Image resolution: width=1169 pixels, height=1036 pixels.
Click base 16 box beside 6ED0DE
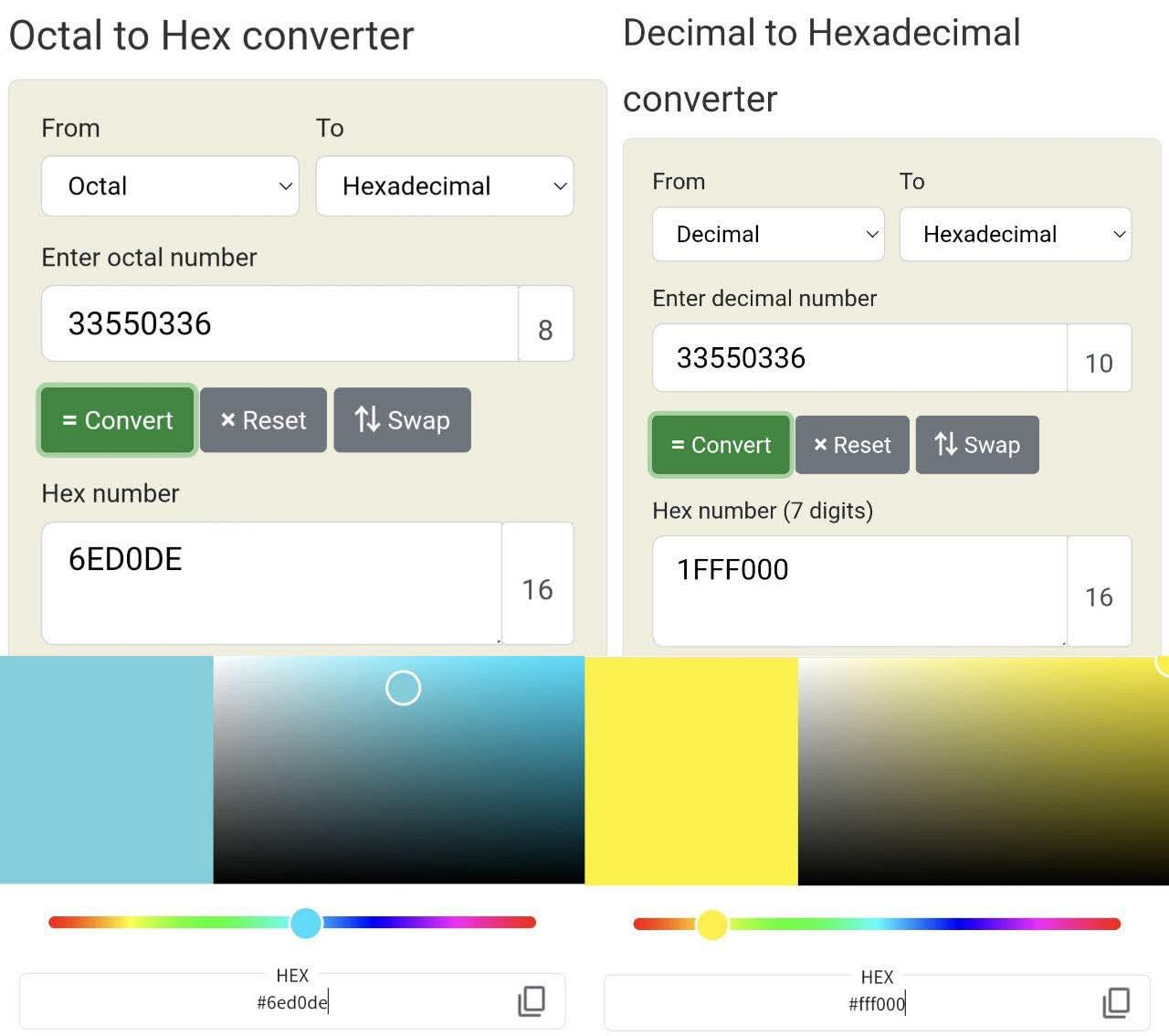(x=538, y=583)
